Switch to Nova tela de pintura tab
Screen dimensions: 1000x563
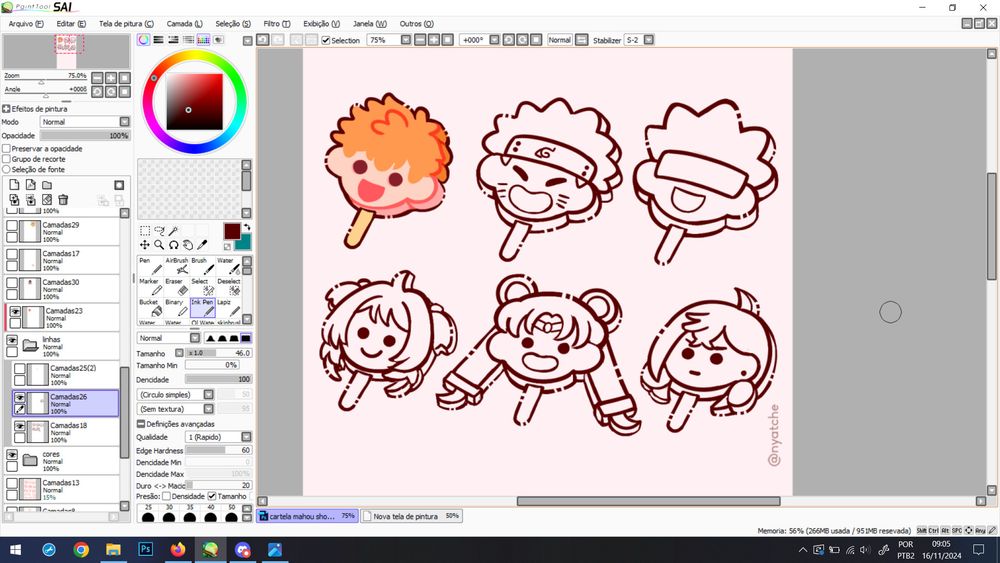pyautogui.click(x=411, y=516)
